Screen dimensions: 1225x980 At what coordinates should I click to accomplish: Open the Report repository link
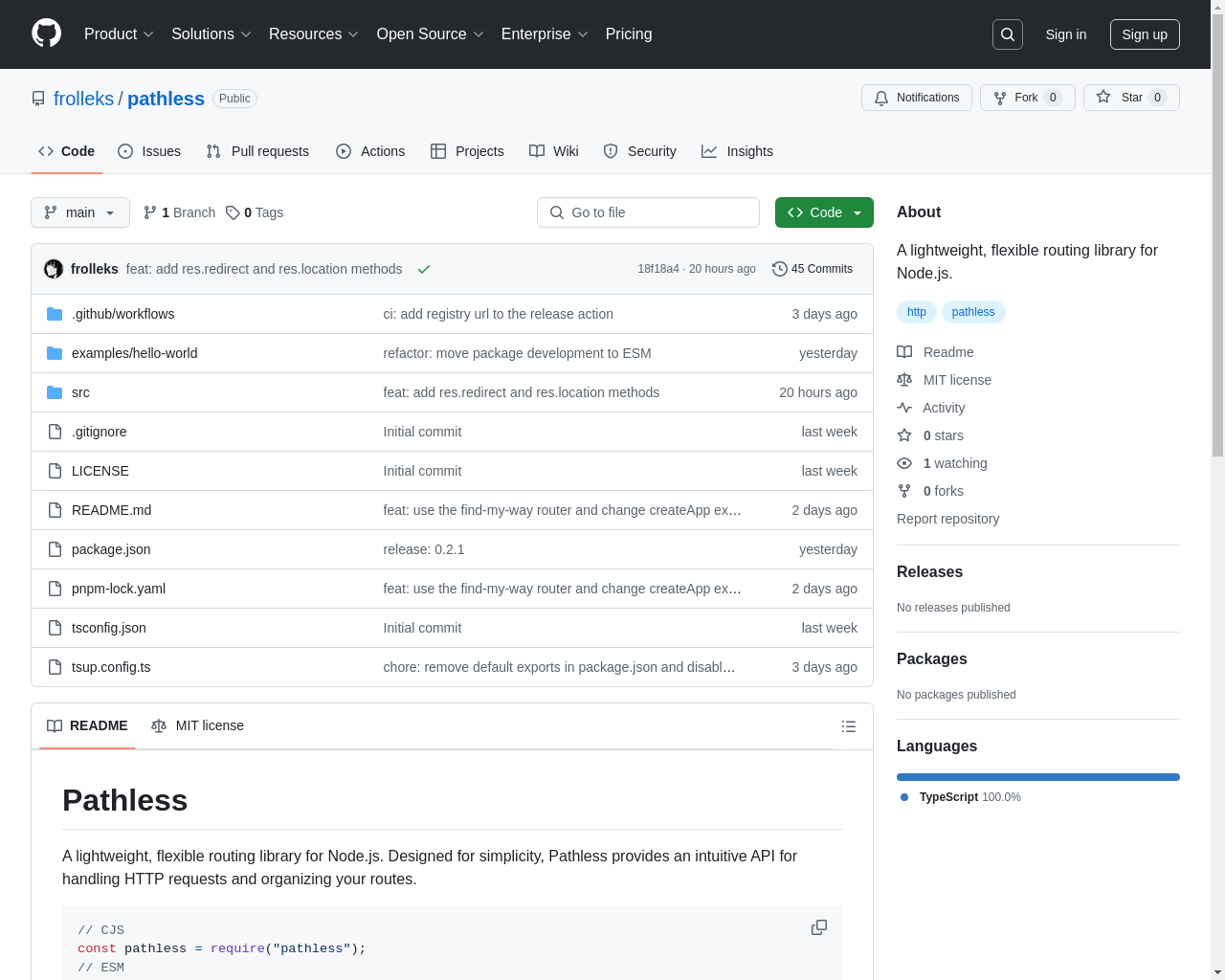947,519
